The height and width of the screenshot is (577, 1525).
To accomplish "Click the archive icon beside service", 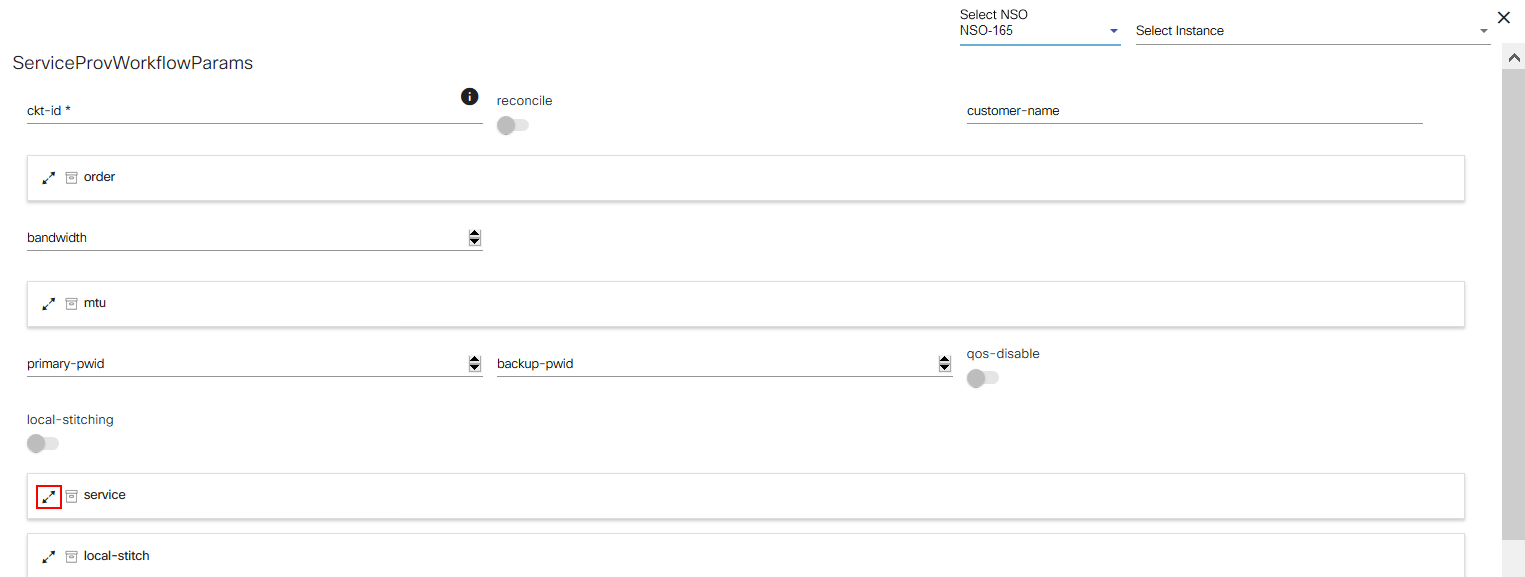I will tap(71, 496).
